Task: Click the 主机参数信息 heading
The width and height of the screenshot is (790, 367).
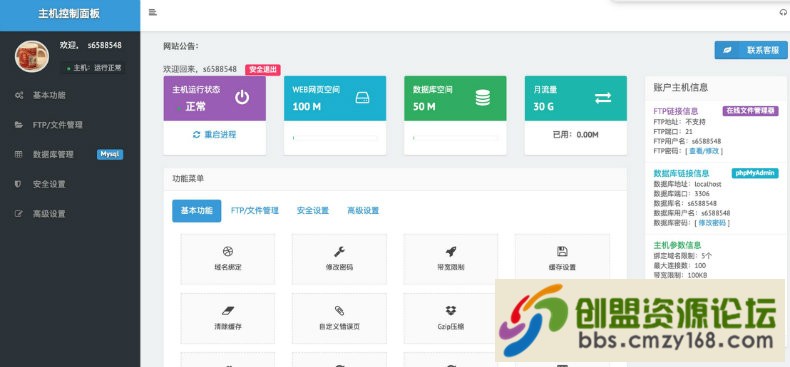Action: point(677,245)
